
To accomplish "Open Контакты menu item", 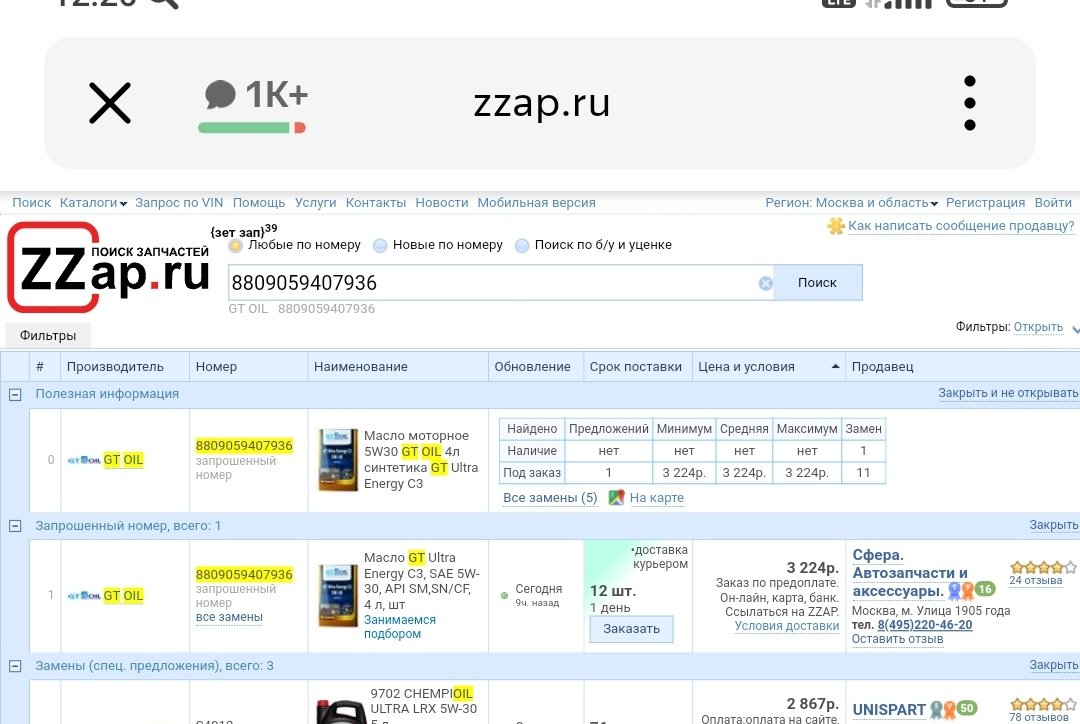I will pos(376,203).
